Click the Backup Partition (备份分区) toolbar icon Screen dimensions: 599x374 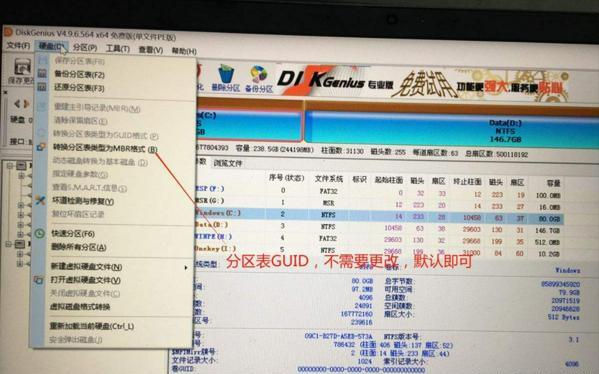coord(259,79)
